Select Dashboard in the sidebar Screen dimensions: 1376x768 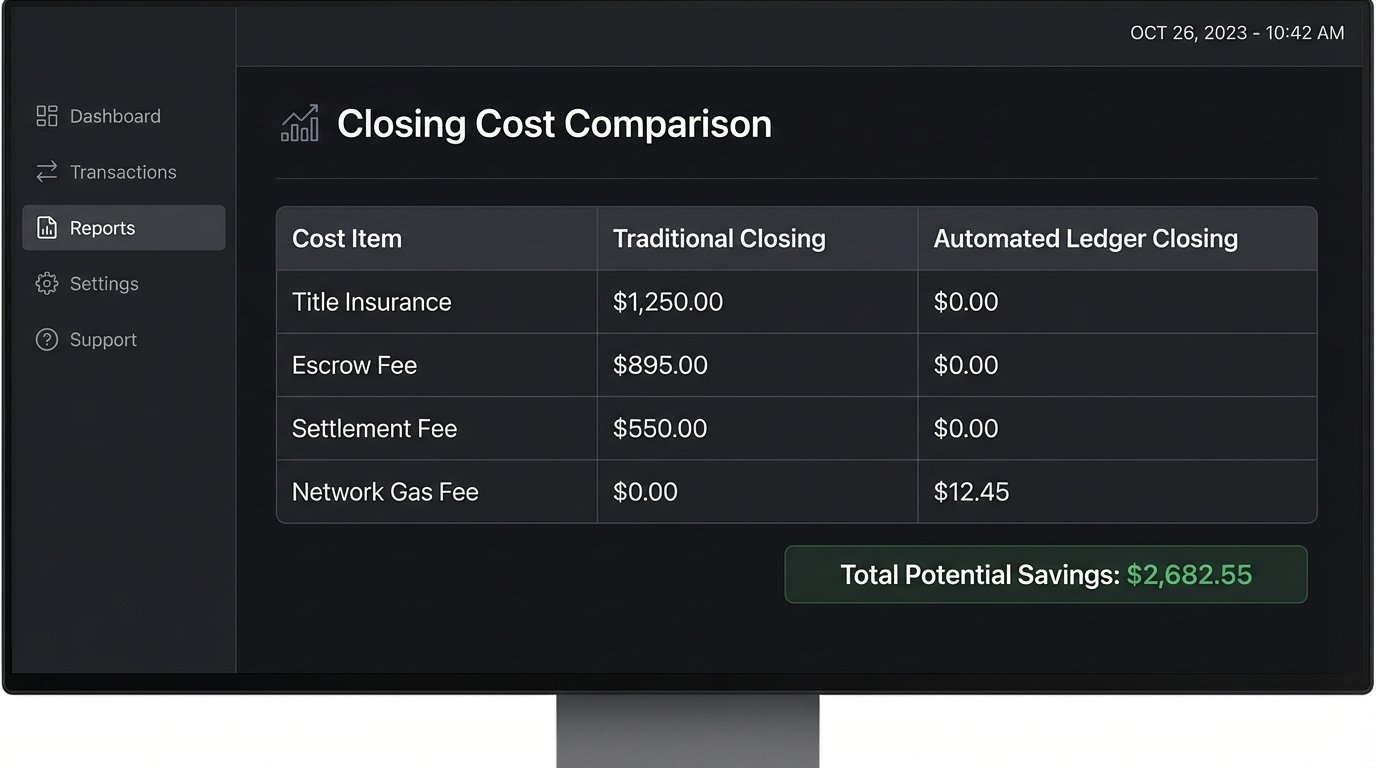tap(115, 116)
